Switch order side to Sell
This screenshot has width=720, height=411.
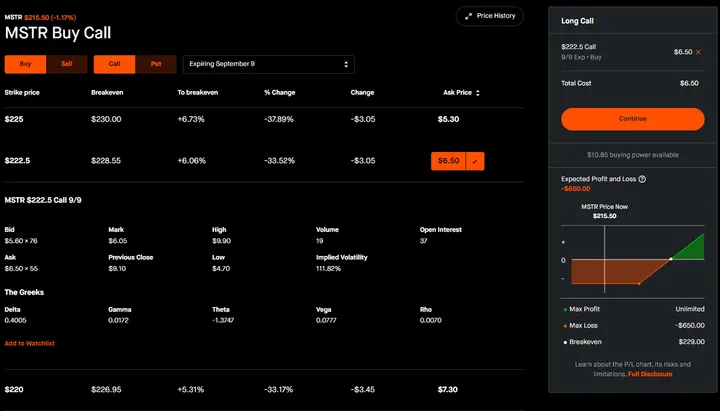66,64
